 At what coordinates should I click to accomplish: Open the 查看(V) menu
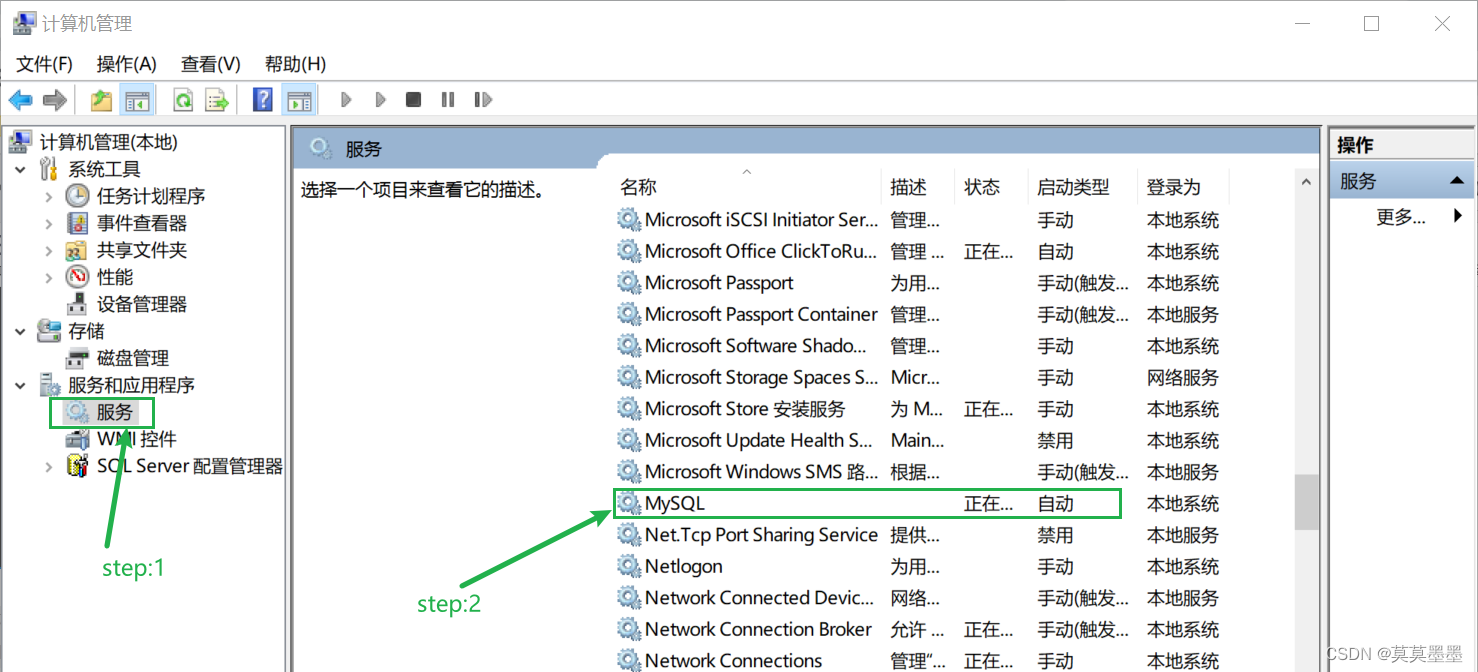click(x=211, y=64)
